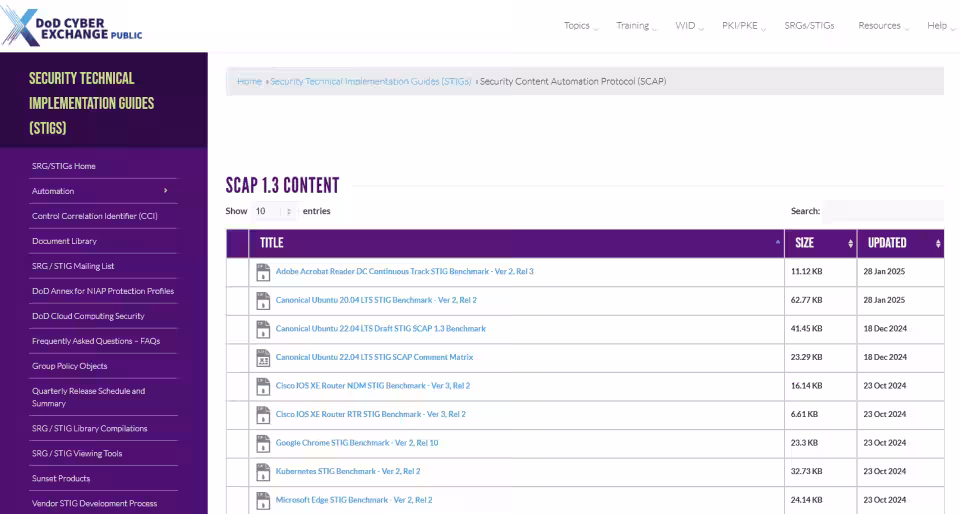Open the SRGs/STIGs top menu
Image resolution: width=960 pixels, height=514 pixels.
click(x=809, y=26)
